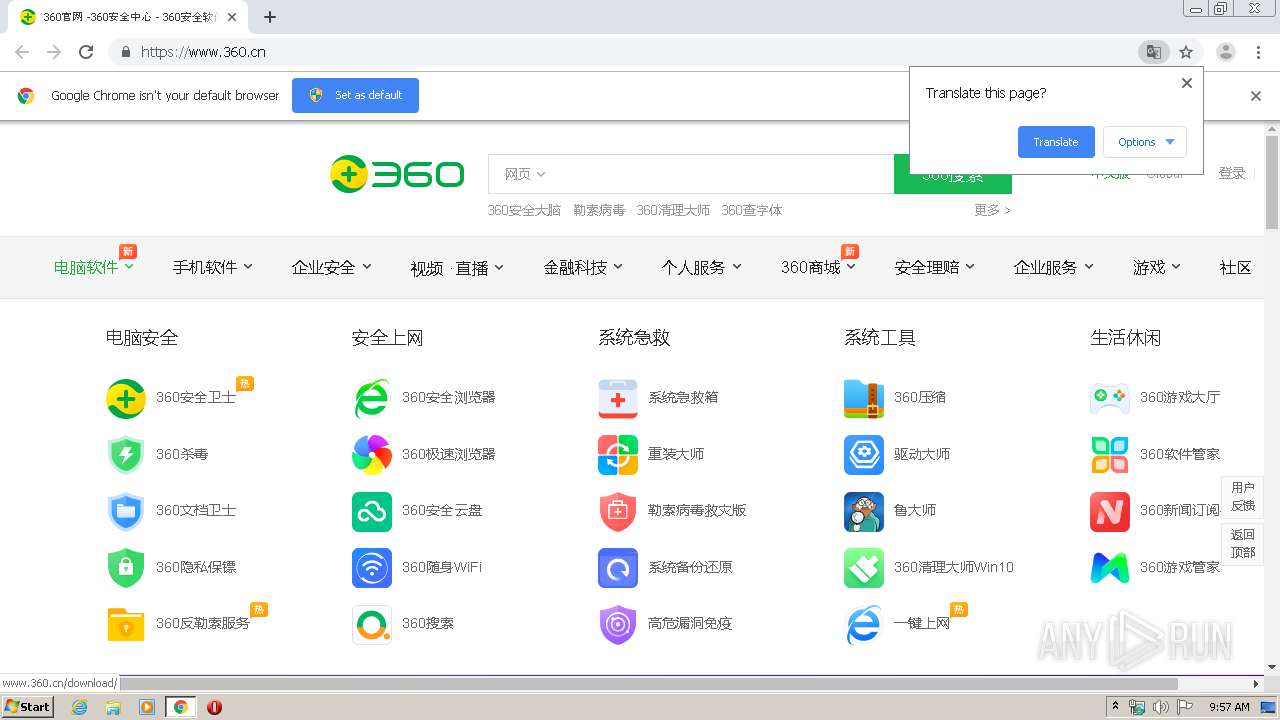Click the translate icon in address bar
The width and height of the screenshot is (1280, 720).
(x=1153, y=52)
